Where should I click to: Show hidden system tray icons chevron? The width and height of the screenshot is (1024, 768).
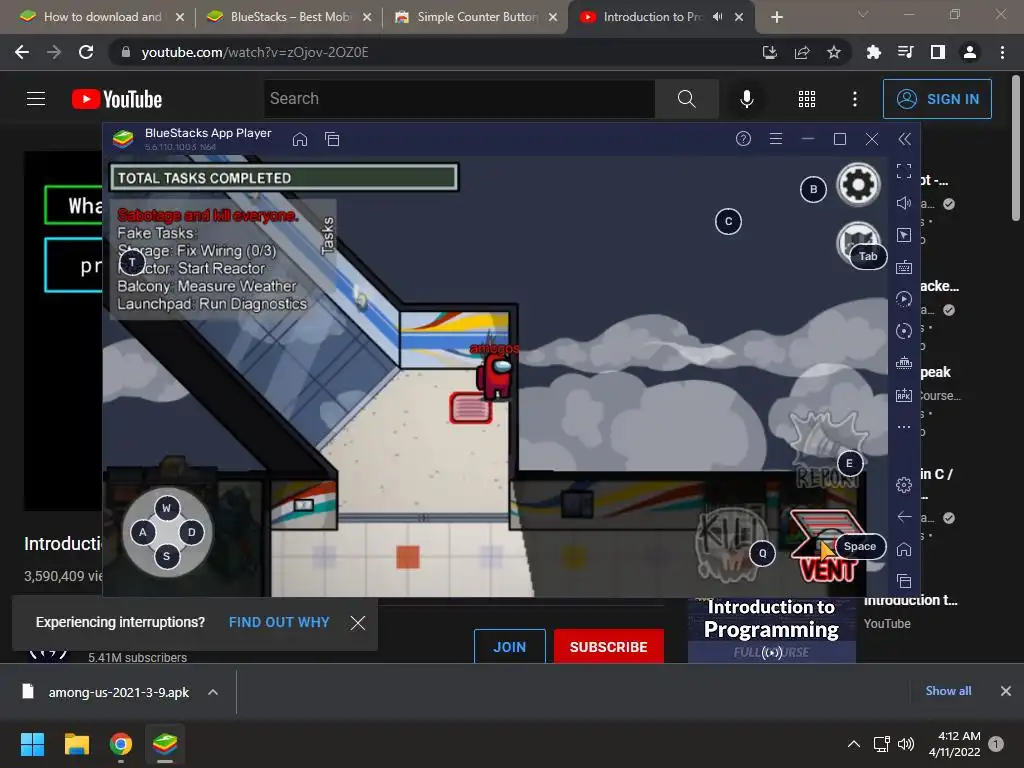(x=853, y=744)
